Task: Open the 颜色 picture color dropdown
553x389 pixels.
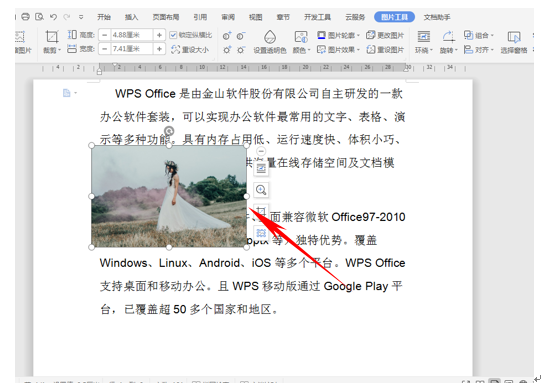Action: click(302, 50)
